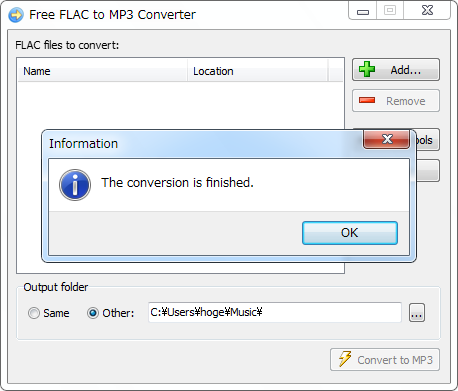Click the Remove button
The image size is (458, 391).
click(x=396, y=100)
